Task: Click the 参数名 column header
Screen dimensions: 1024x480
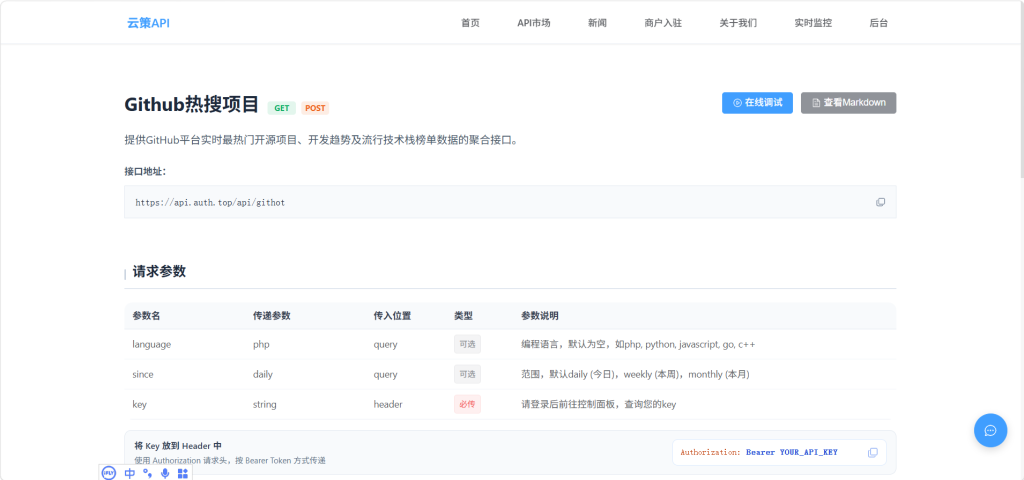Action: coord(146,315)
